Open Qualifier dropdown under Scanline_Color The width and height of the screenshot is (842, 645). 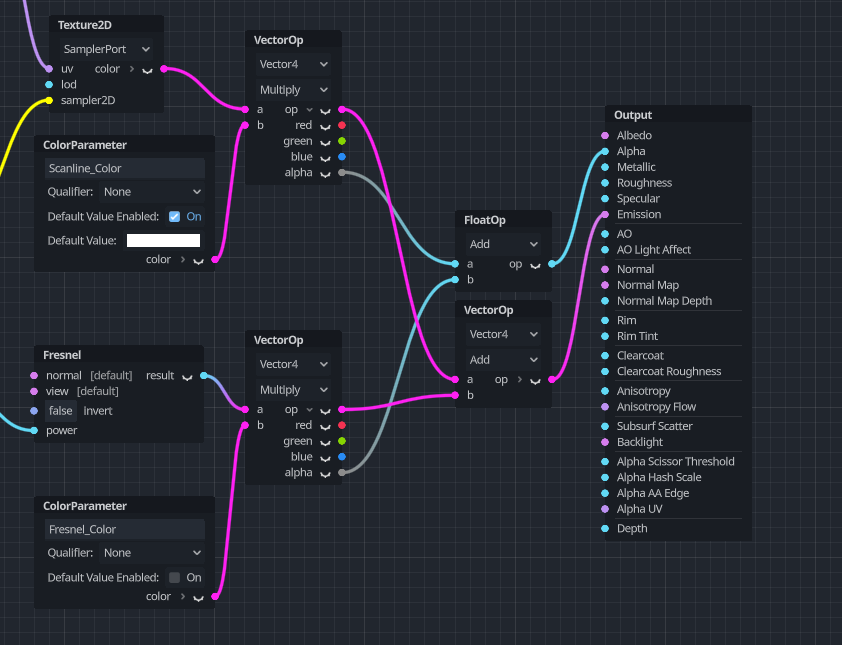pyautogui.click(x=152, y=192)
